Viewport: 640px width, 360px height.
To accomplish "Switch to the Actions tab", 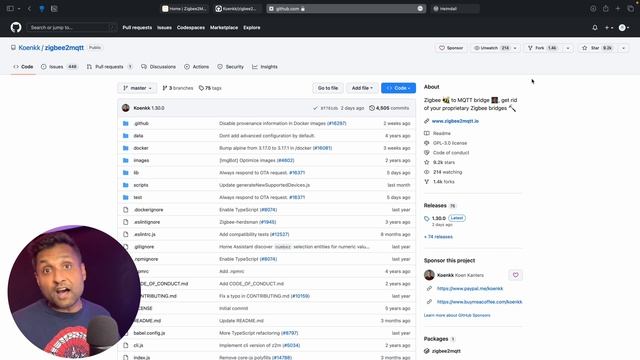I will [197, 67].
